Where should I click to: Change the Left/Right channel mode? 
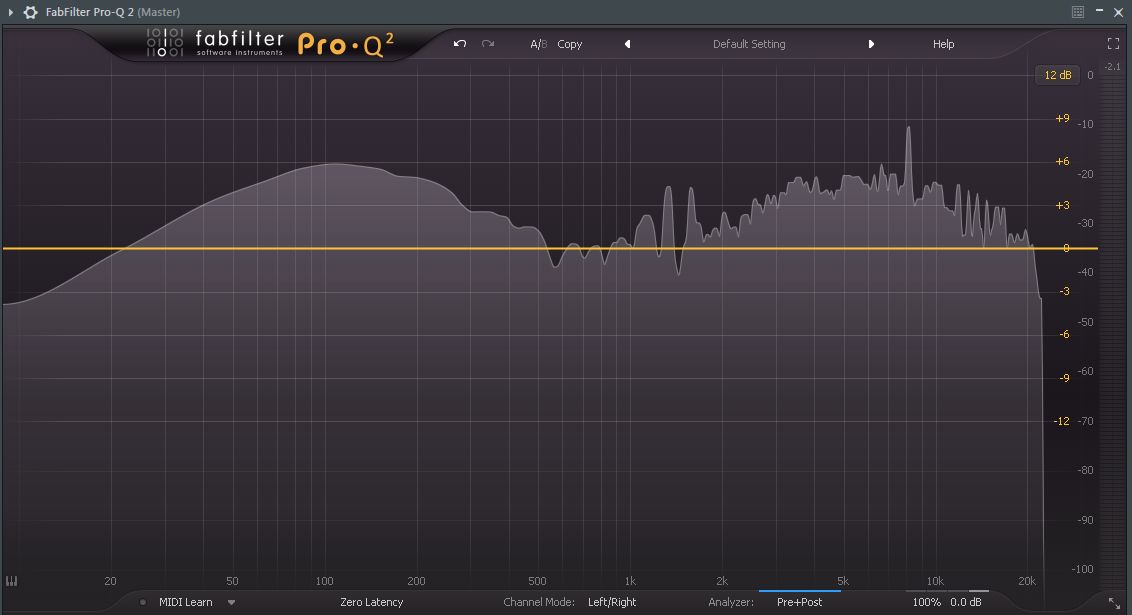click(x=611, y=602)
